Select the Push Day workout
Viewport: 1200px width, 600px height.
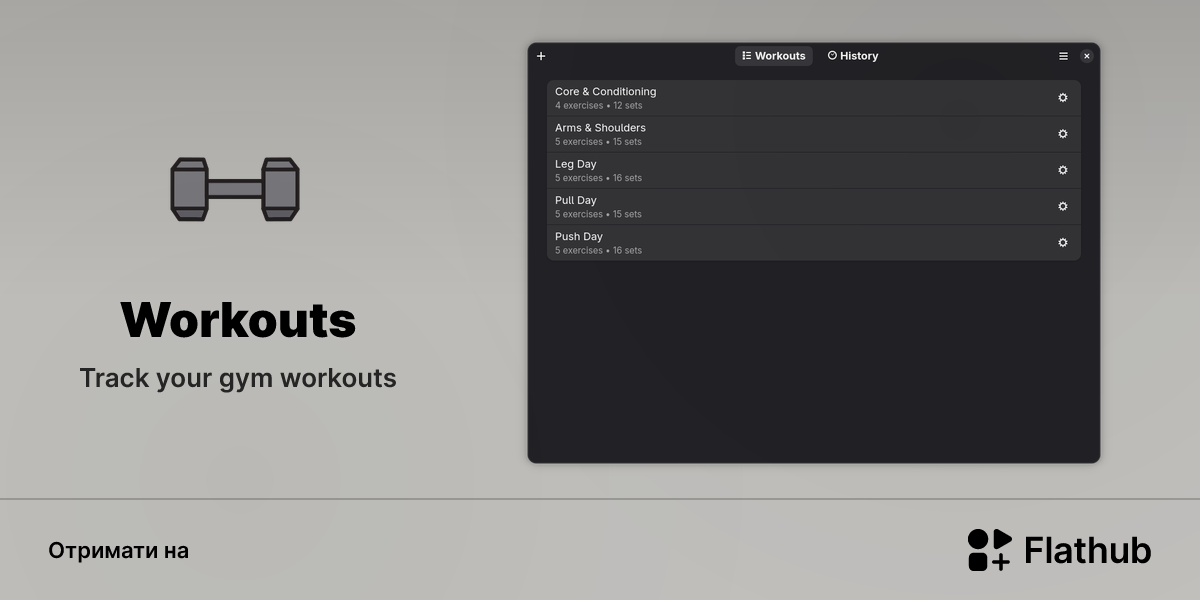pyautogui.click(x=814, y=242)
